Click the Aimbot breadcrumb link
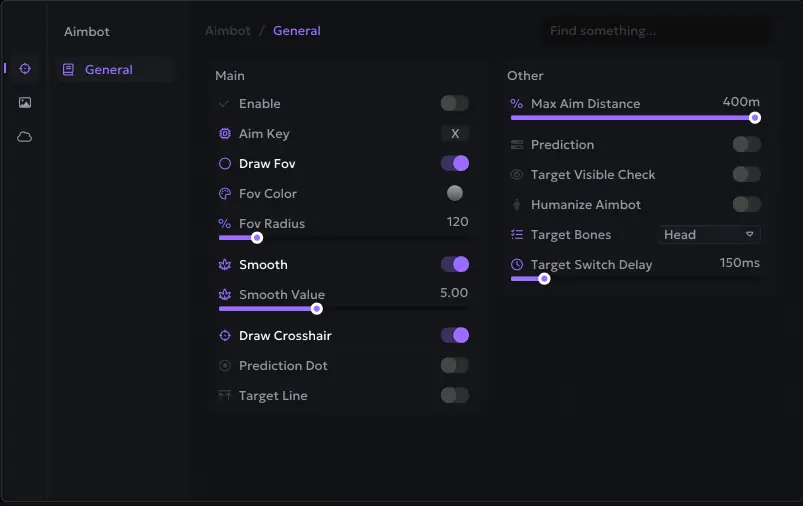This screenshot has width=803, height=506. [228, 31]
